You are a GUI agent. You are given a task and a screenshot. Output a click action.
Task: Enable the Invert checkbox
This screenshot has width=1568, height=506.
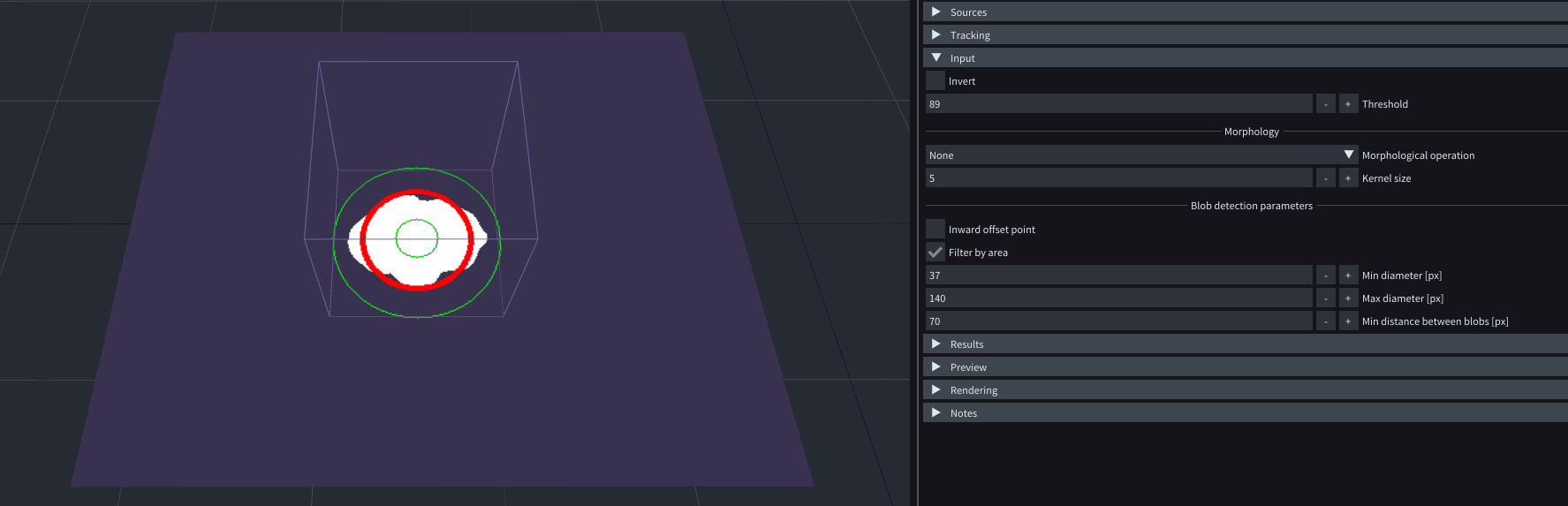pos(935,80)
